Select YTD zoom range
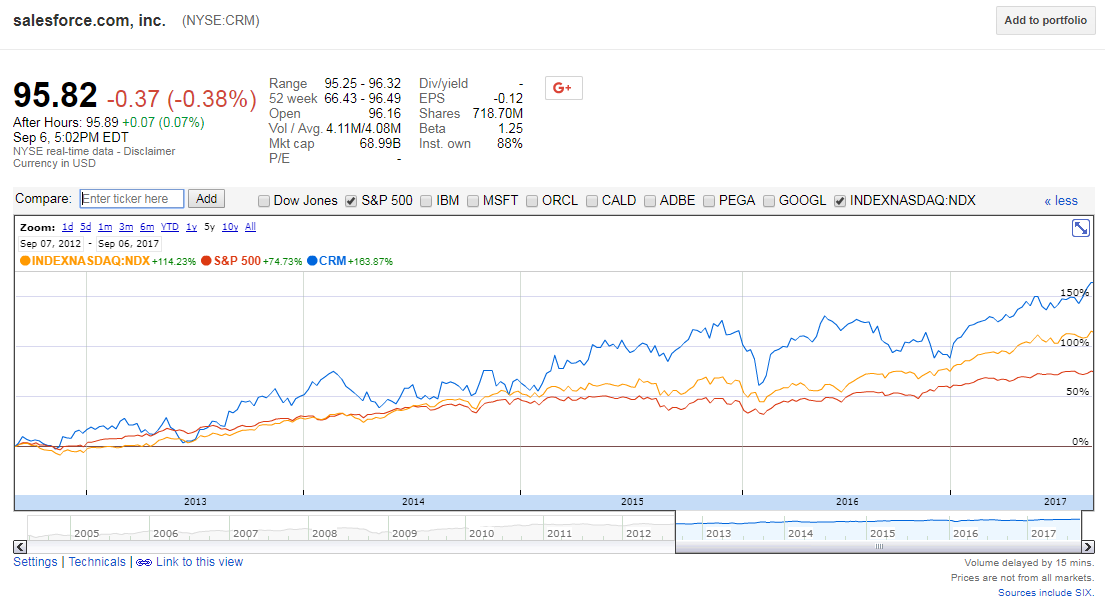 pos(170,227)
